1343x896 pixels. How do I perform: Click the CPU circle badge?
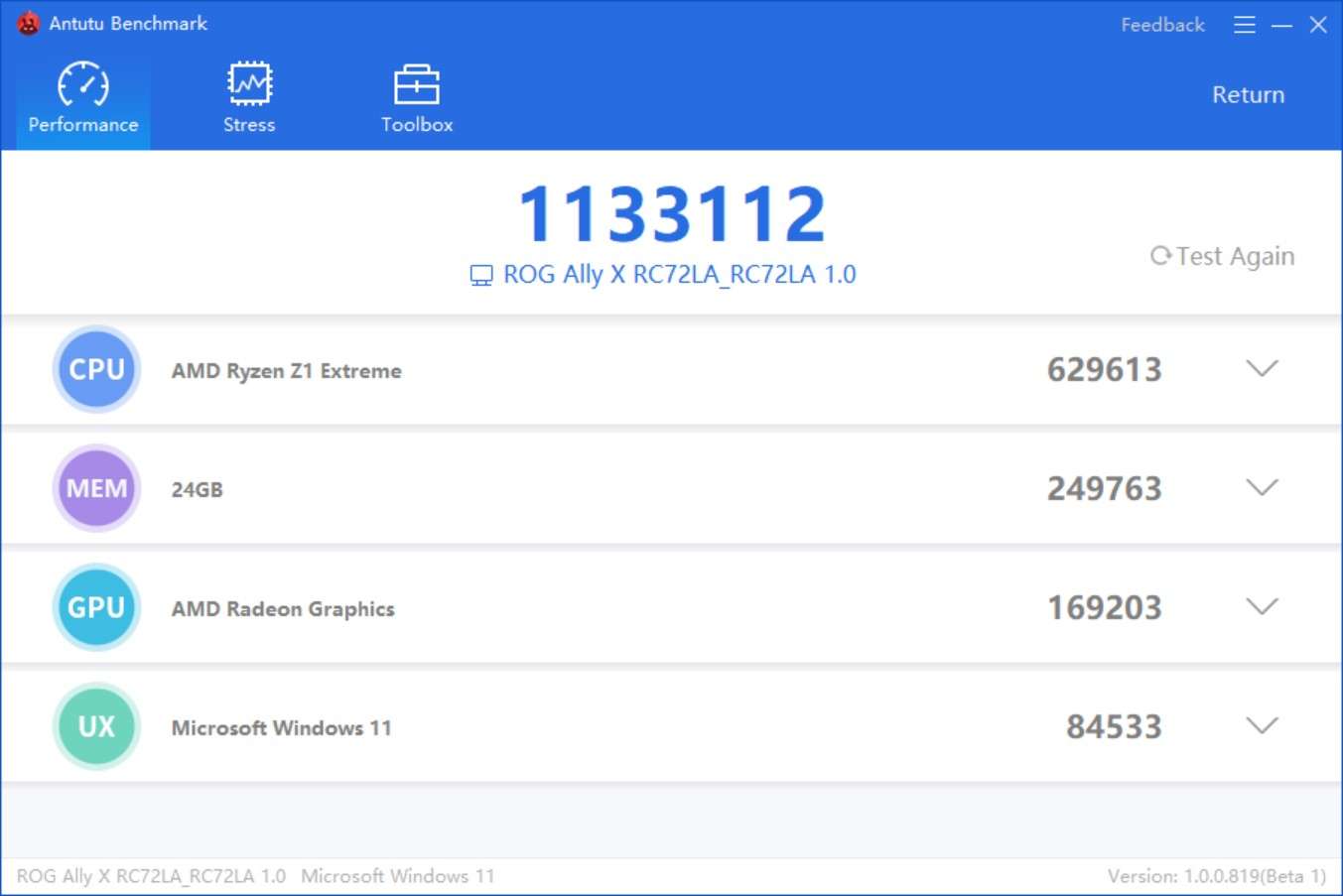tap(96, 369)
